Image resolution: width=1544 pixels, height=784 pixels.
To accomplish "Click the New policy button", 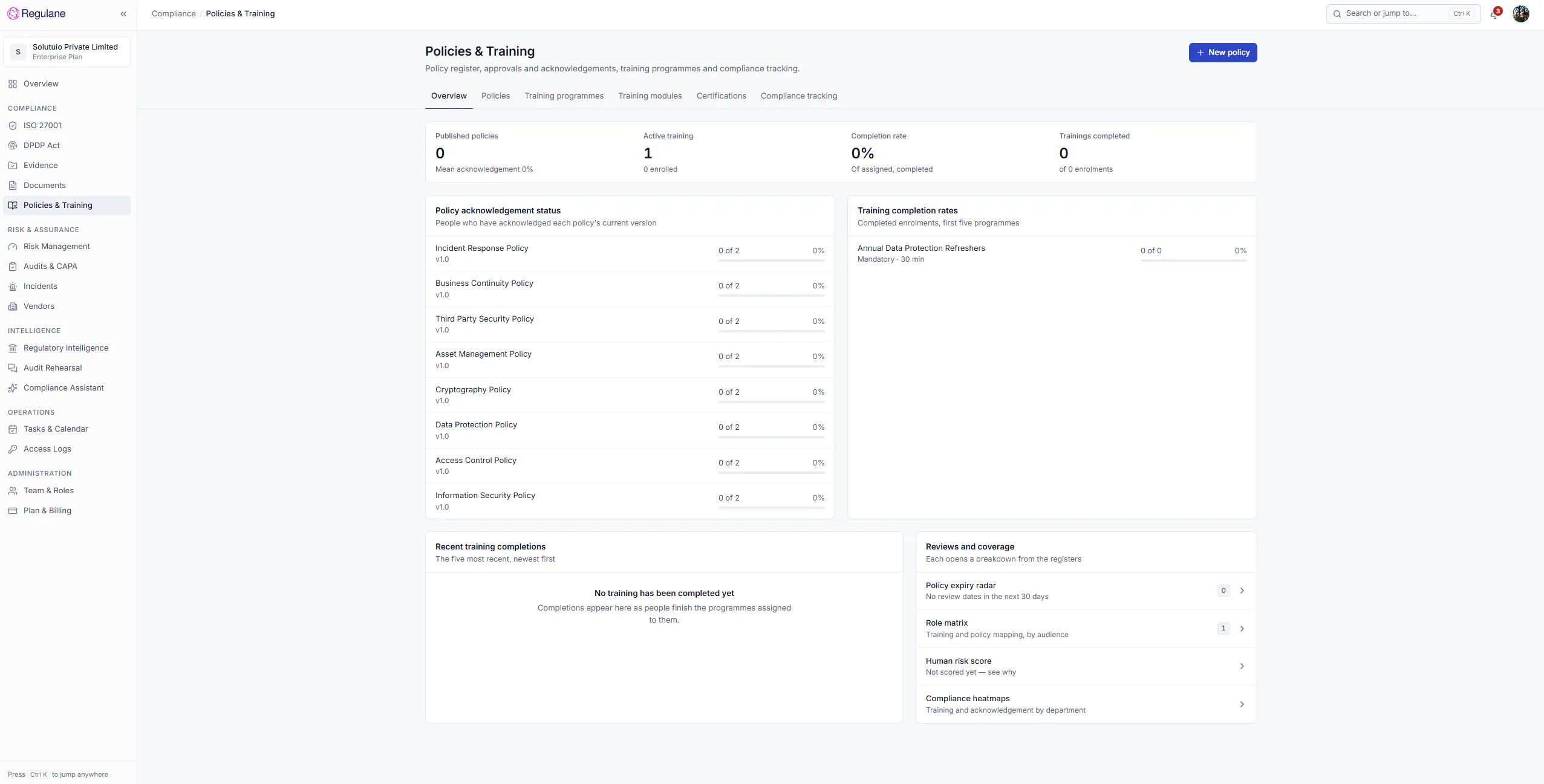I will [x=1223, y=53].
